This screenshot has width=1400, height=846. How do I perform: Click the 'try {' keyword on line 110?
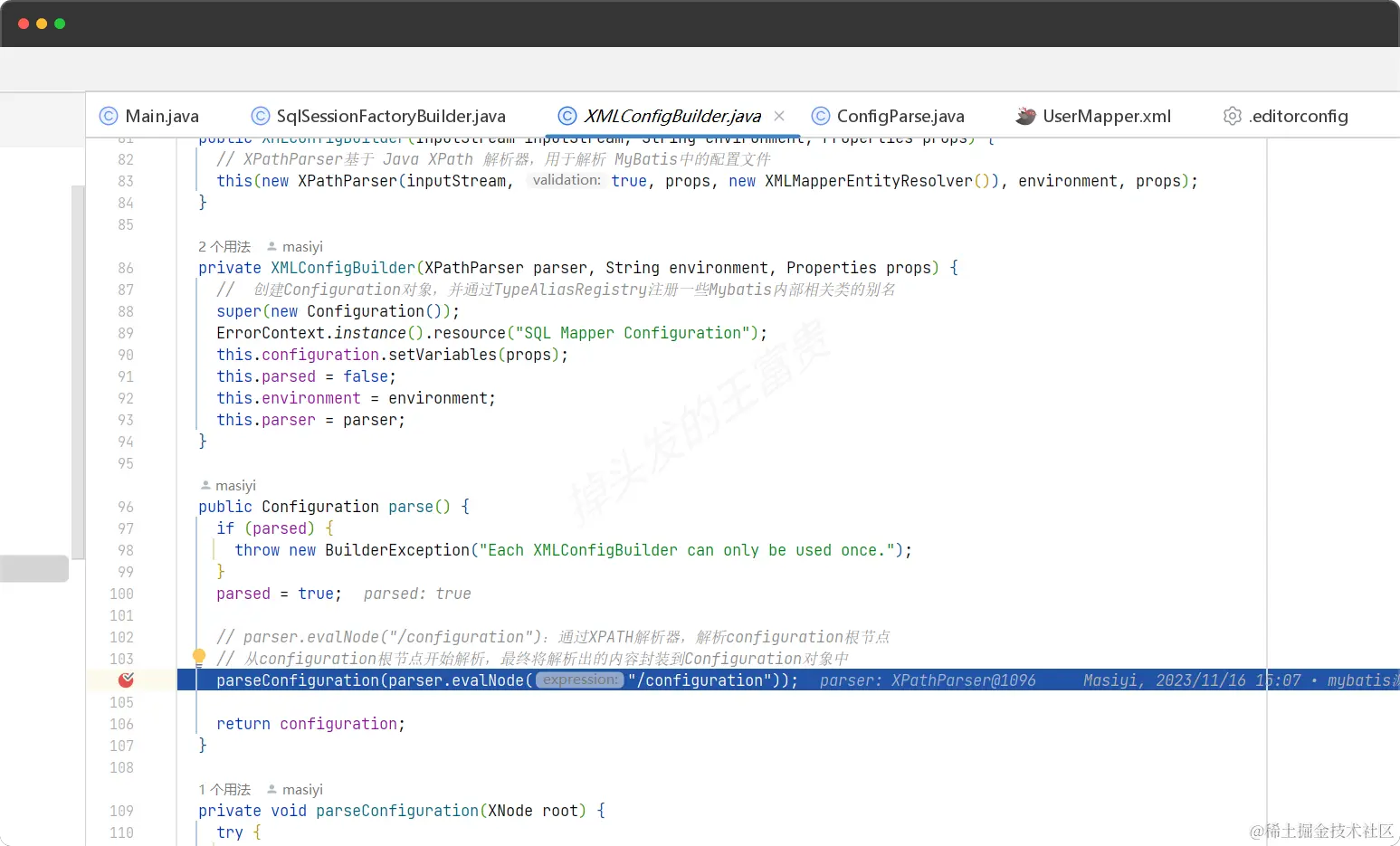point(238,832)
